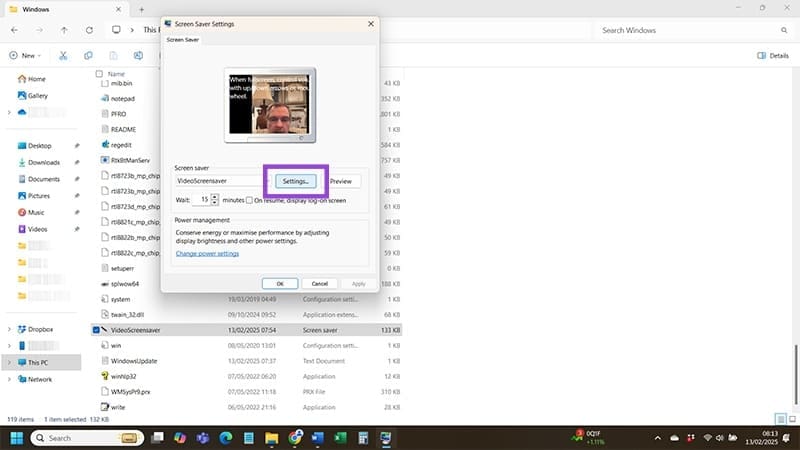
Task: Close the Windows explorer tab
Action: point(118,9)
